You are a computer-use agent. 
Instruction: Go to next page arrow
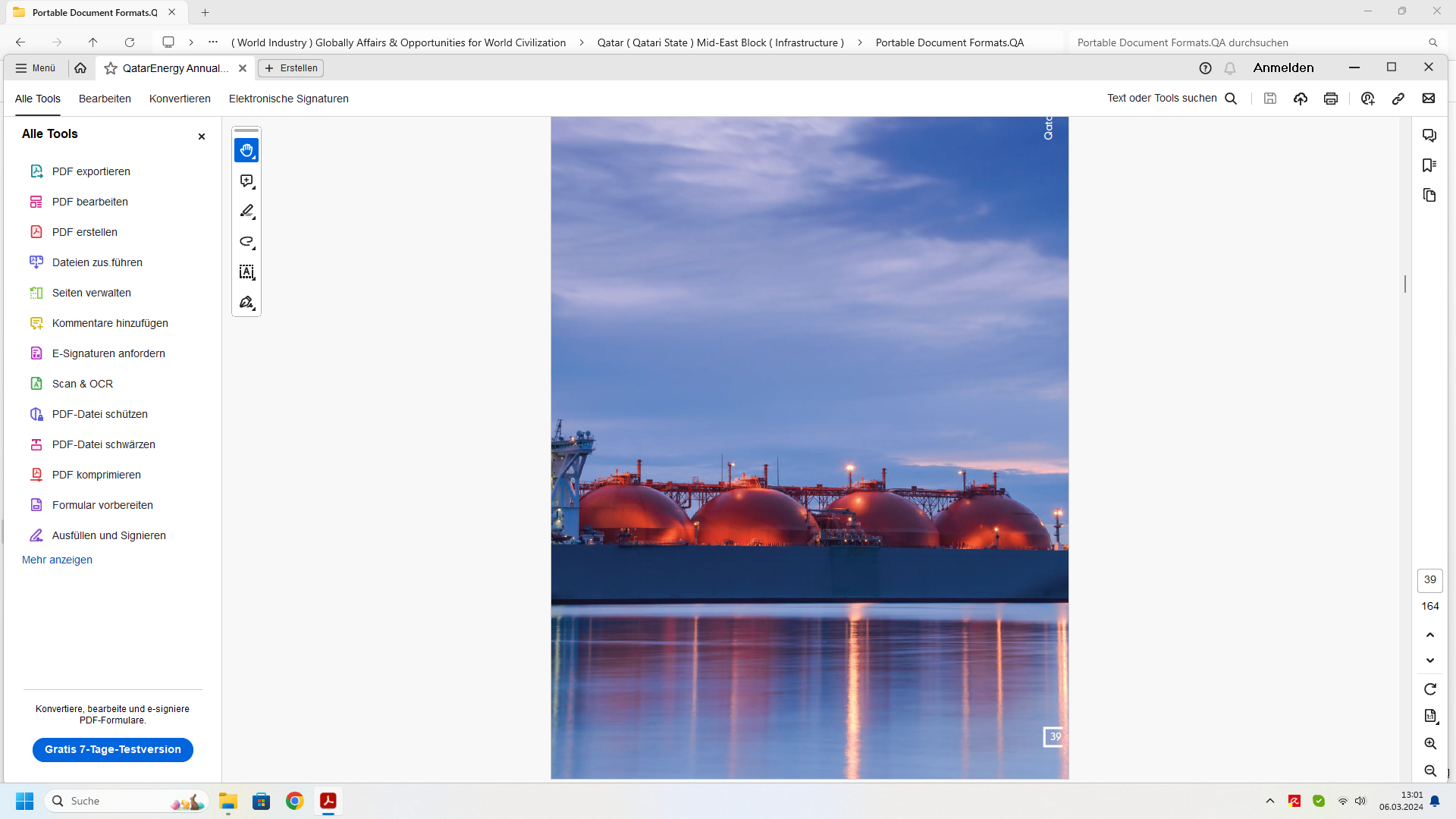[x=1430, y=661]
